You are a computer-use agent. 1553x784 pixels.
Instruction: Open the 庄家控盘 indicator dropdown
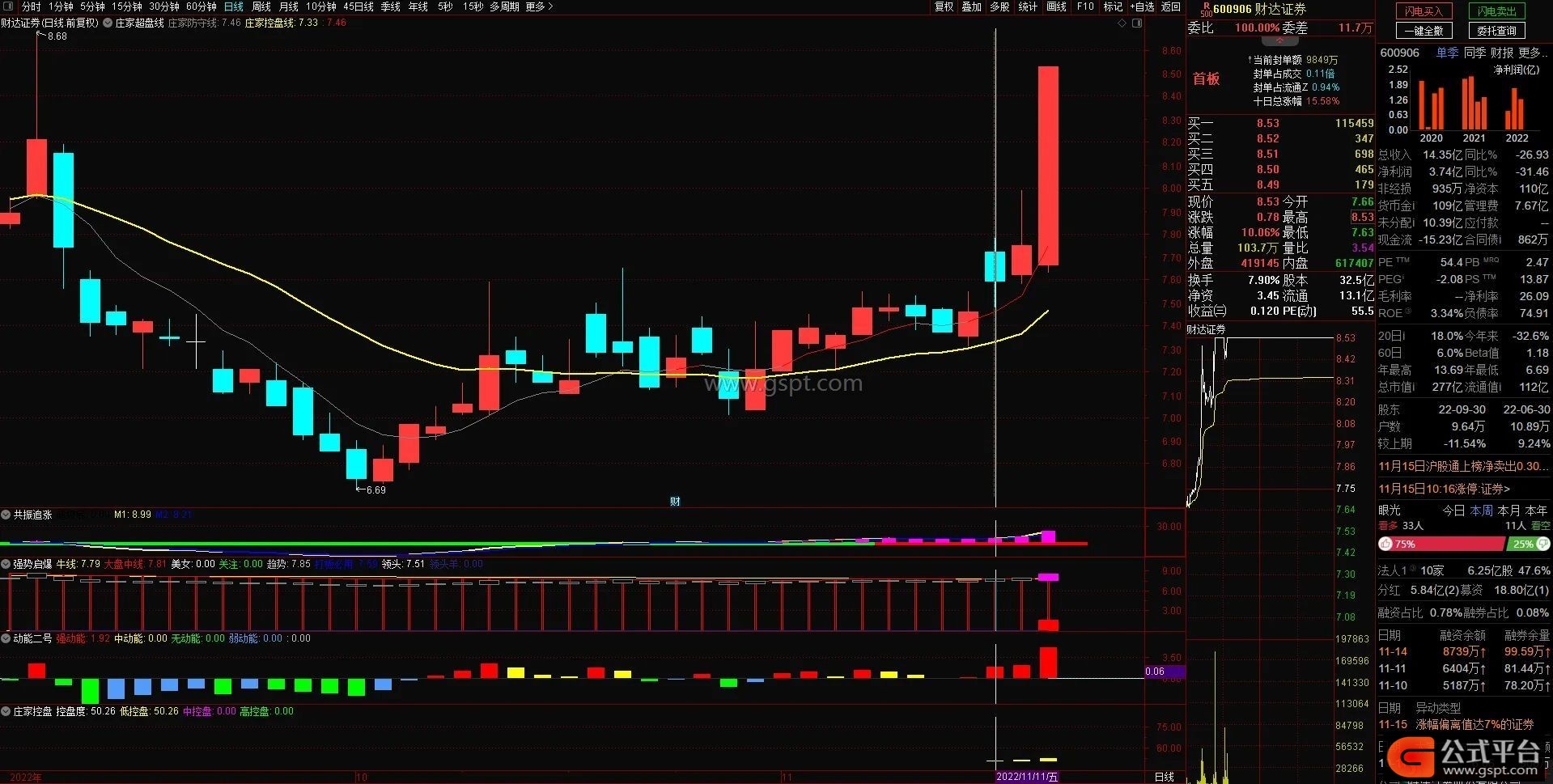click(x=6, y=711)
